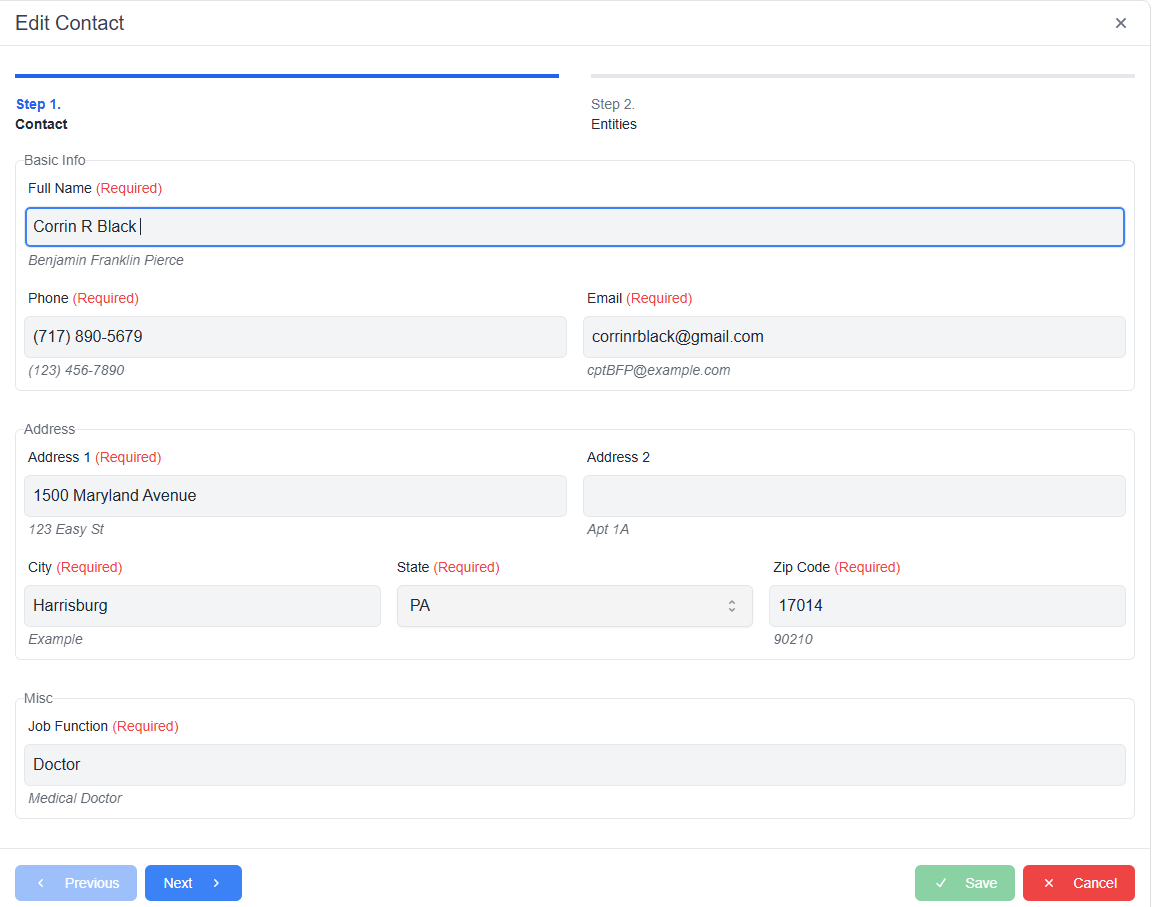Click the 'Medical Doctor' hint text

click(x=75, y=798)
